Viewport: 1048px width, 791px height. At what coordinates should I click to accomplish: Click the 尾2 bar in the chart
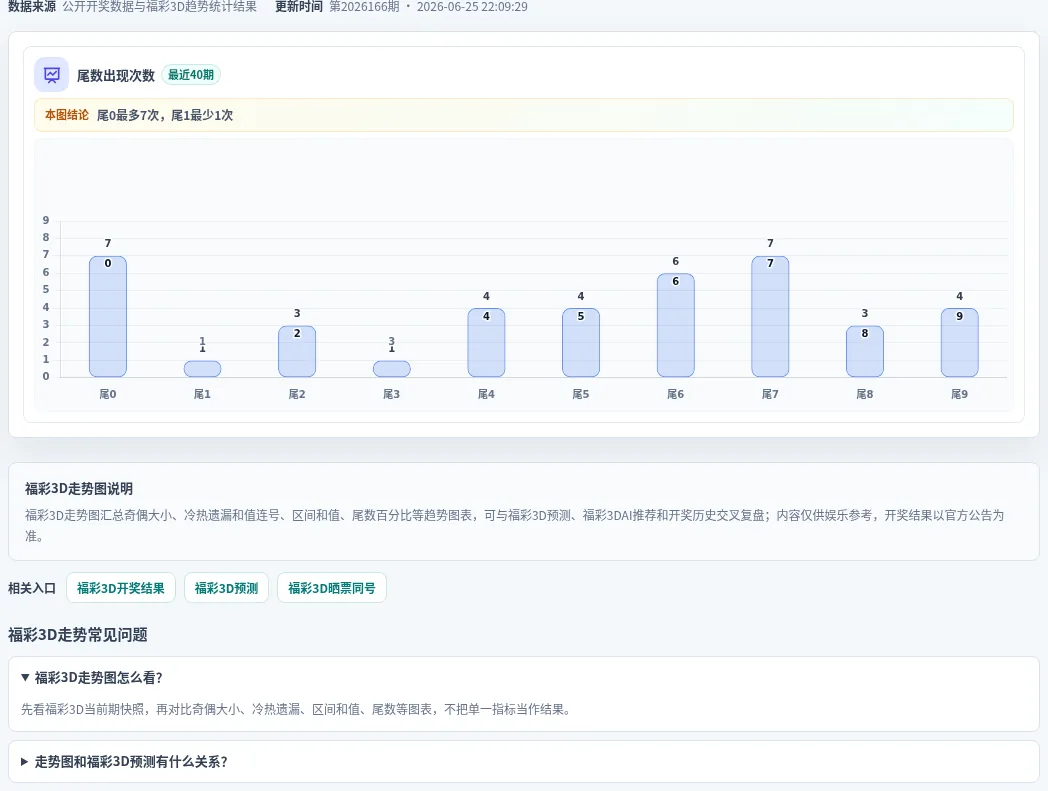click(x=297, y=351)
